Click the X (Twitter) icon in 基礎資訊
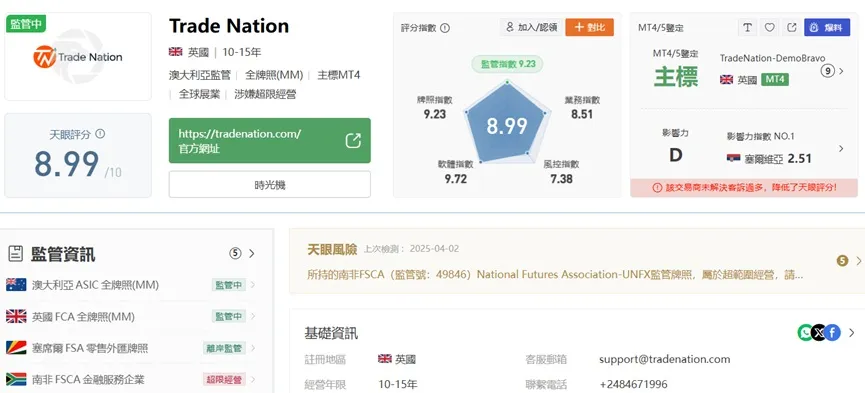The height and width of the screenshot is (393, 865). click(819, 332)
